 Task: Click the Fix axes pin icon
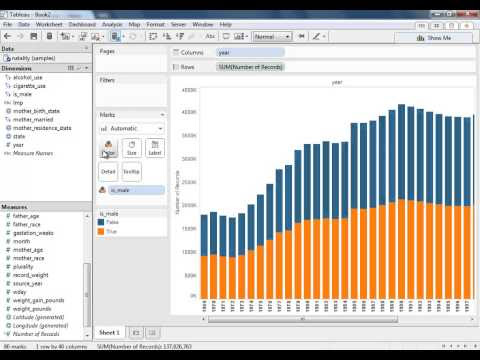pyautogui.click(x=302, y=36)
